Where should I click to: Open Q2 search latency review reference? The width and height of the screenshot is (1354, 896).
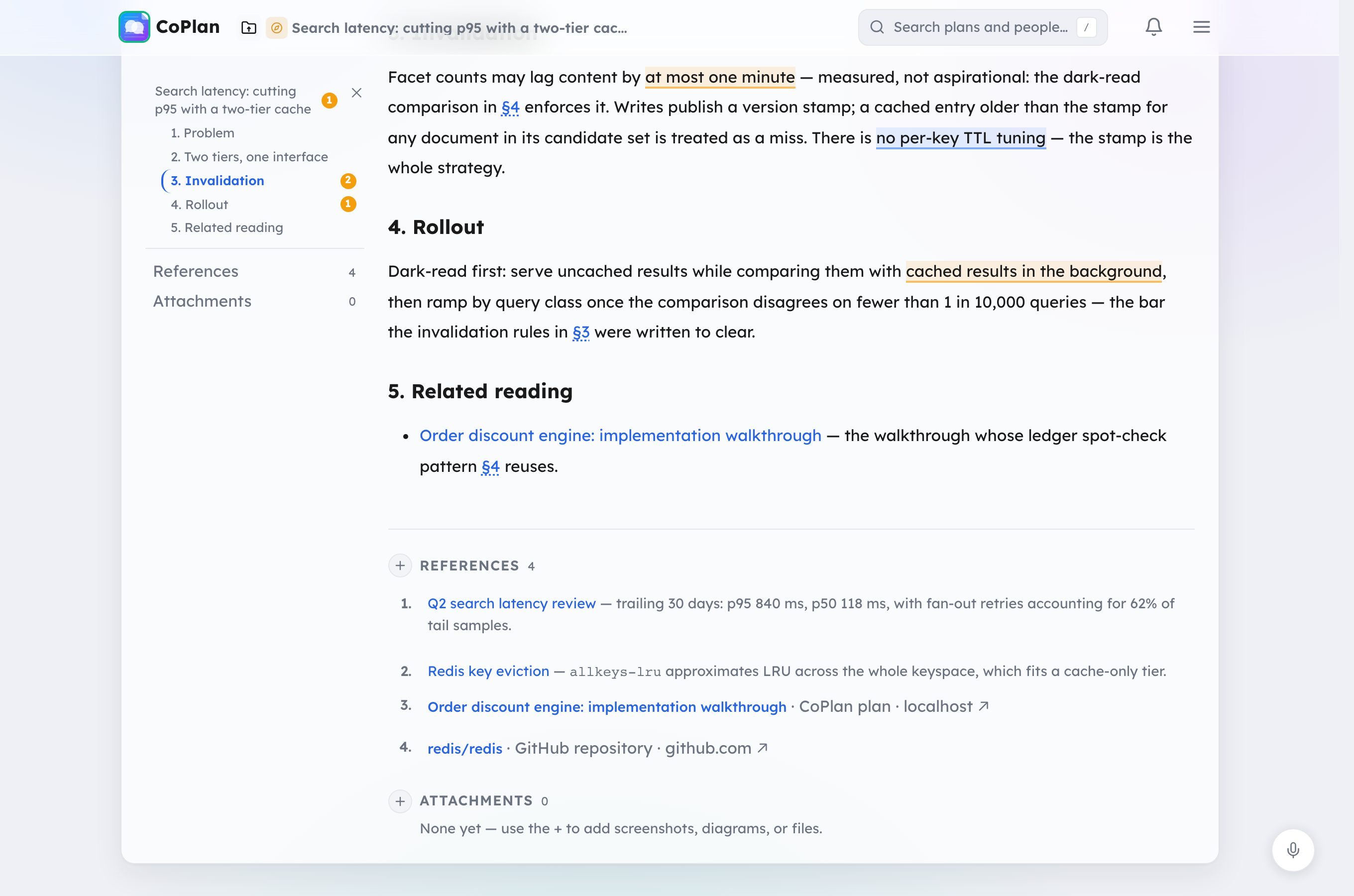(511, 603)
